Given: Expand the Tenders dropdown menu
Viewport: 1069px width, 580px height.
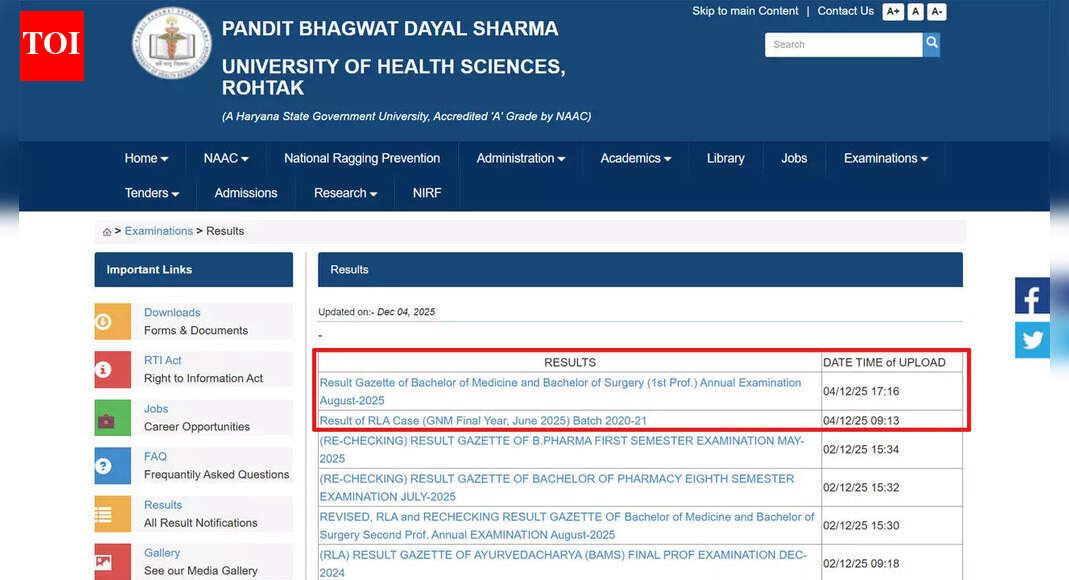Looking at the screenshot, I should pyautogui.click(x=151, y=192).
